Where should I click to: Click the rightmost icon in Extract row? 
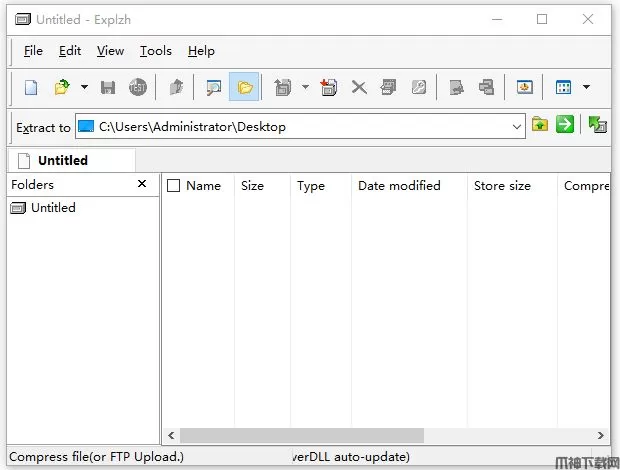598,125
